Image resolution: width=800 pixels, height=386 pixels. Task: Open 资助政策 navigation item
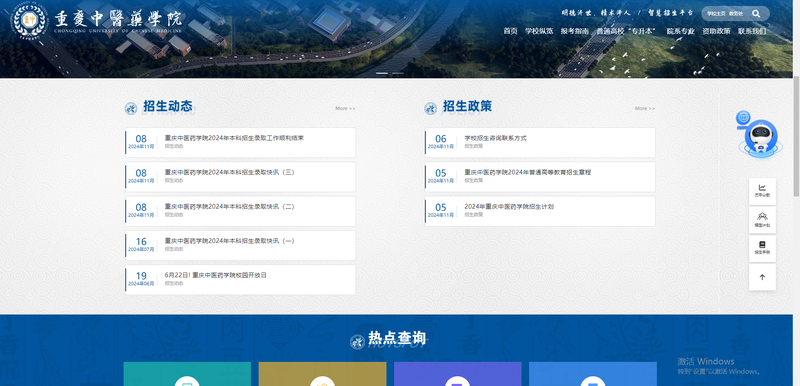point(716,31)
